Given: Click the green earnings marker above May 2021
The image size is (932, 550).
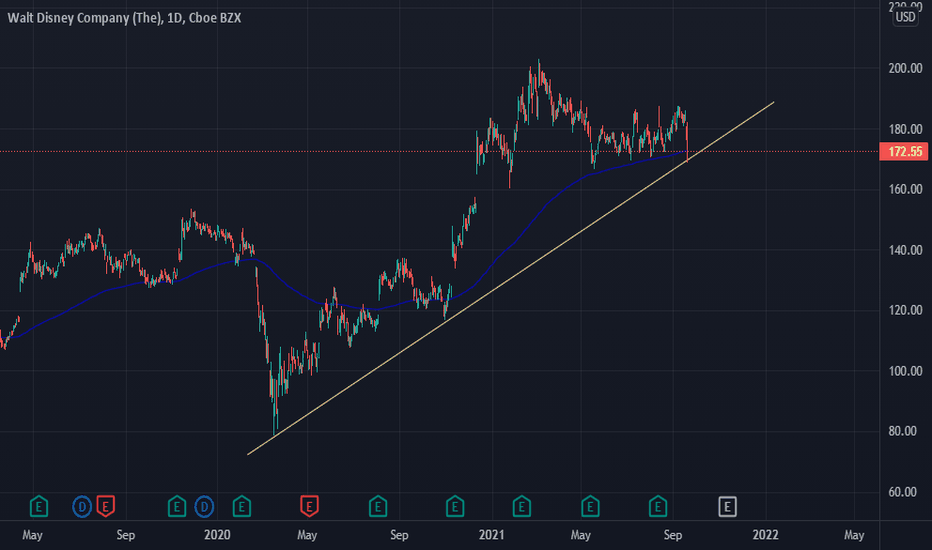Looking at the screenshot, I should tap(590, 507).
